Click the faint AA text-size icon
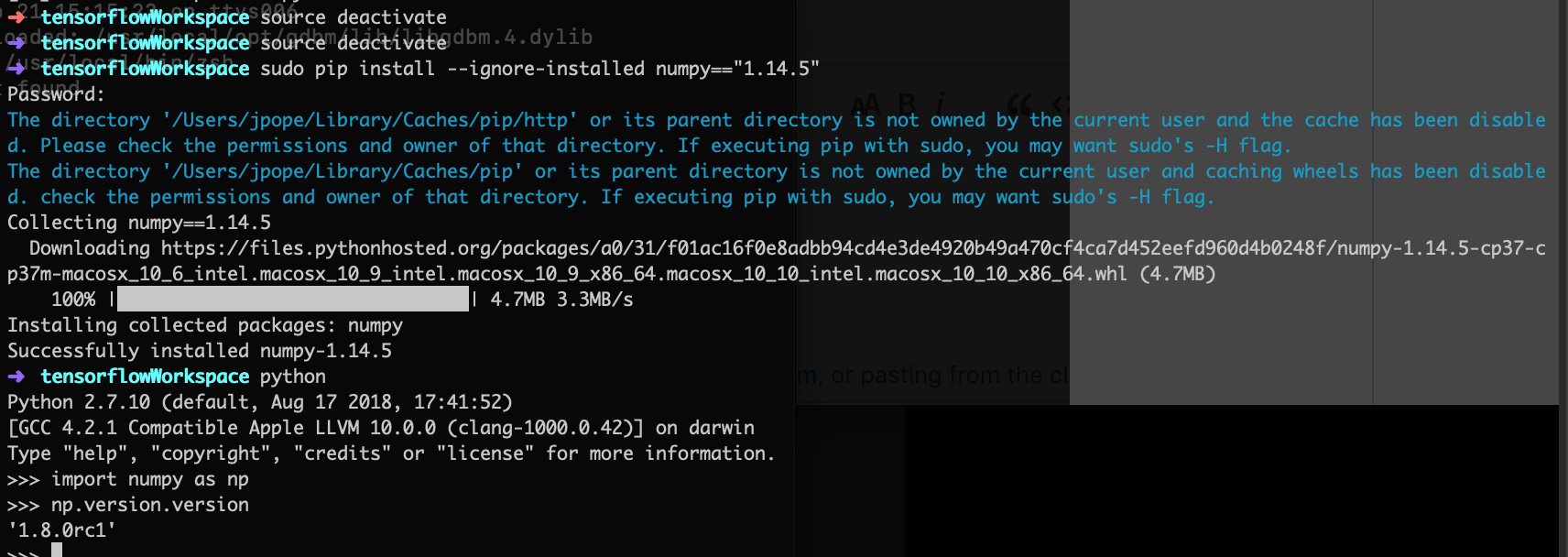 (867, 104)
